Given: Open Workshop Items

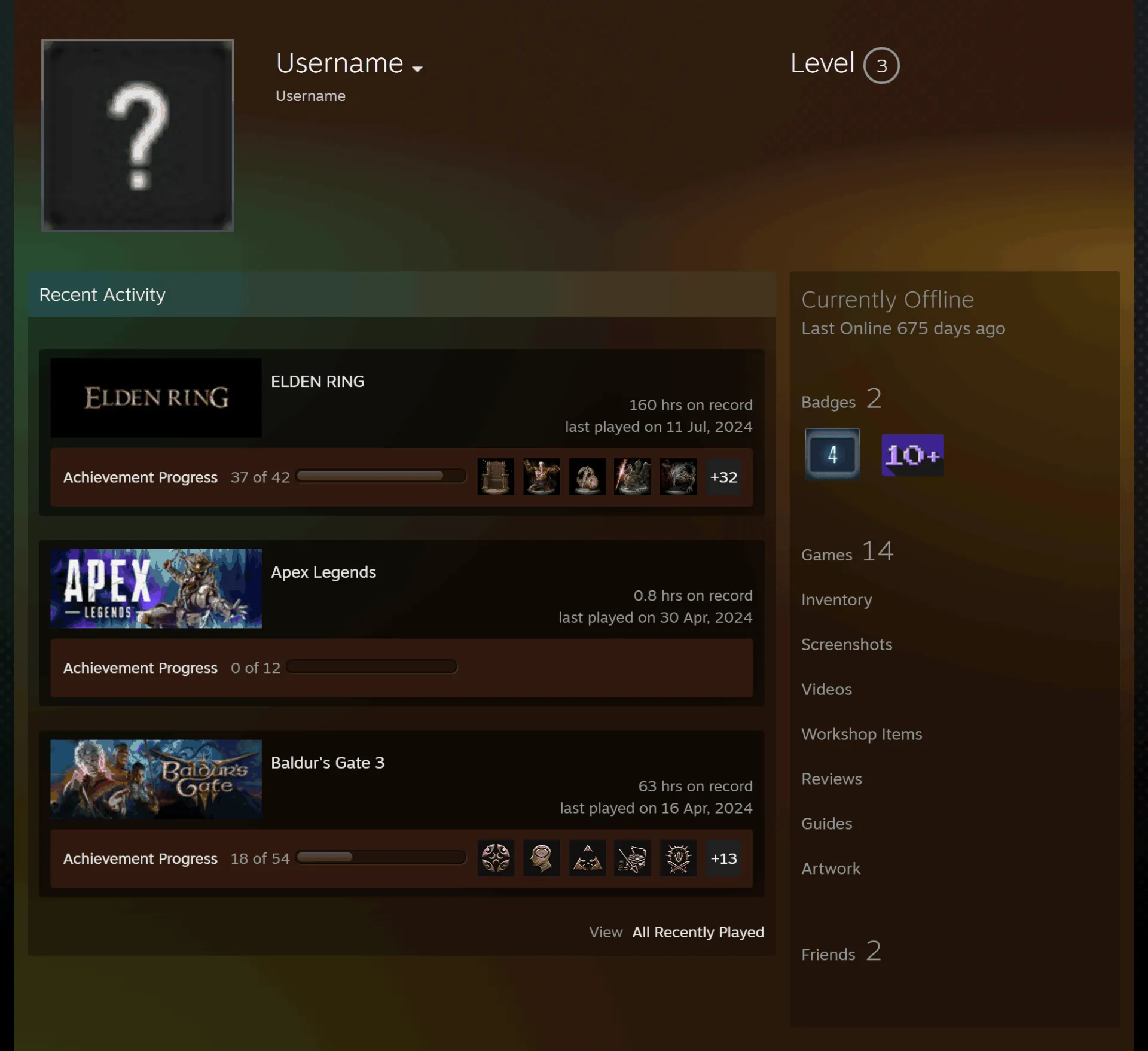Looking at the screenshot, I should [x=862, y=734].
